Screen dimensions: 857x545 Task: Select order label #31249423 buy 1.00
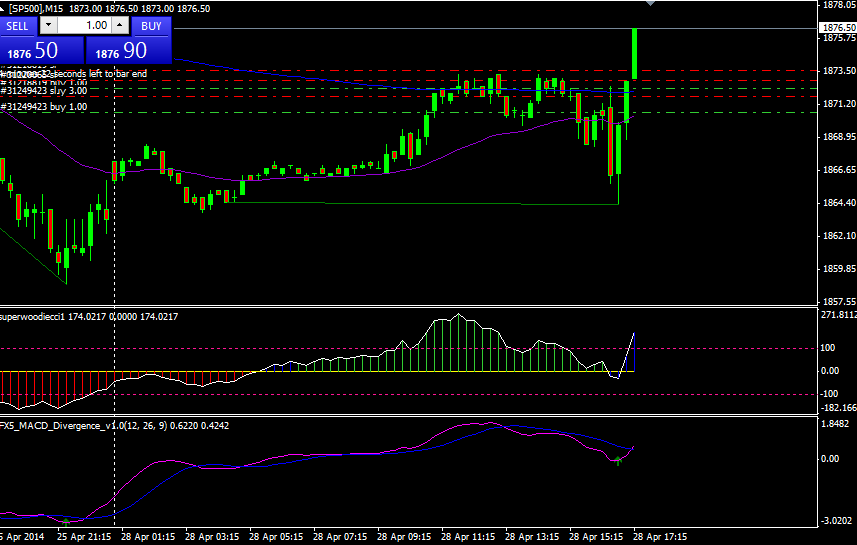(44, 107)
